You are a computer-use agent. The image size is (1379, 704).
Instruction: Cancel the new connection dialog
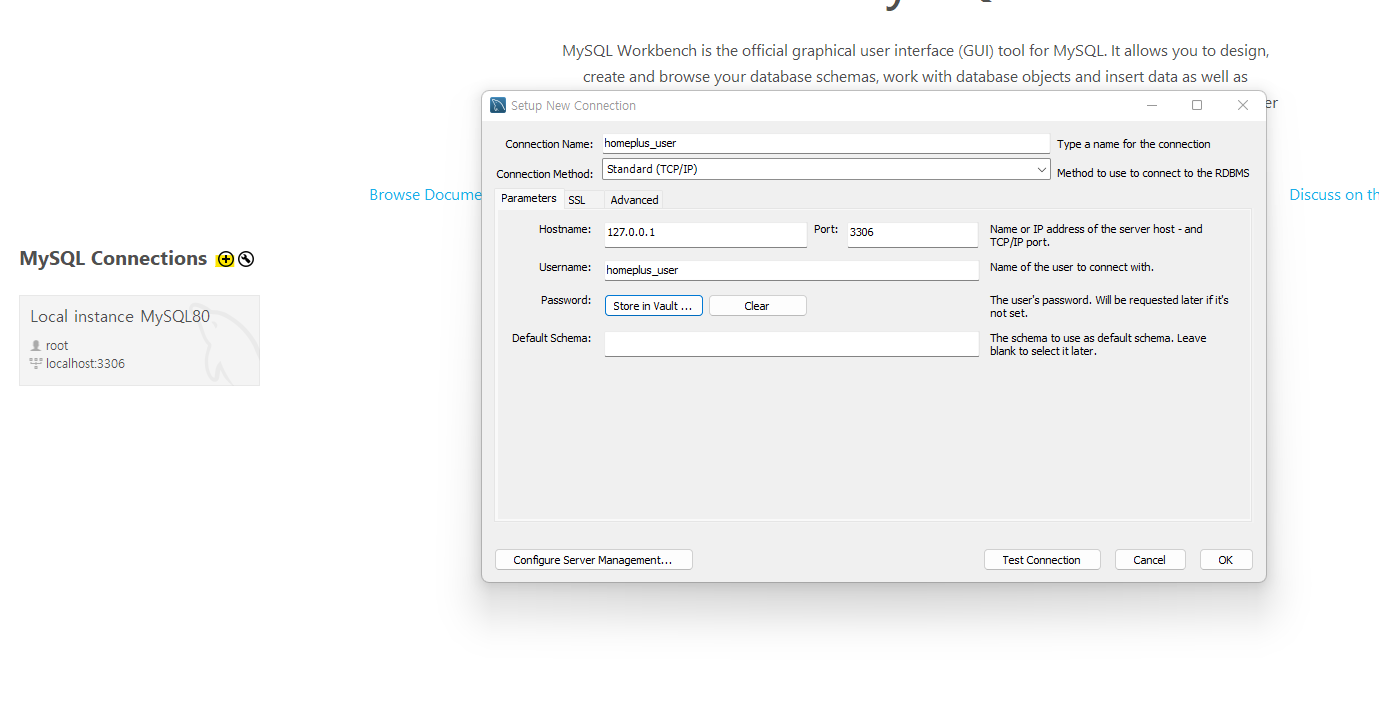click(x=1150, y=560)
